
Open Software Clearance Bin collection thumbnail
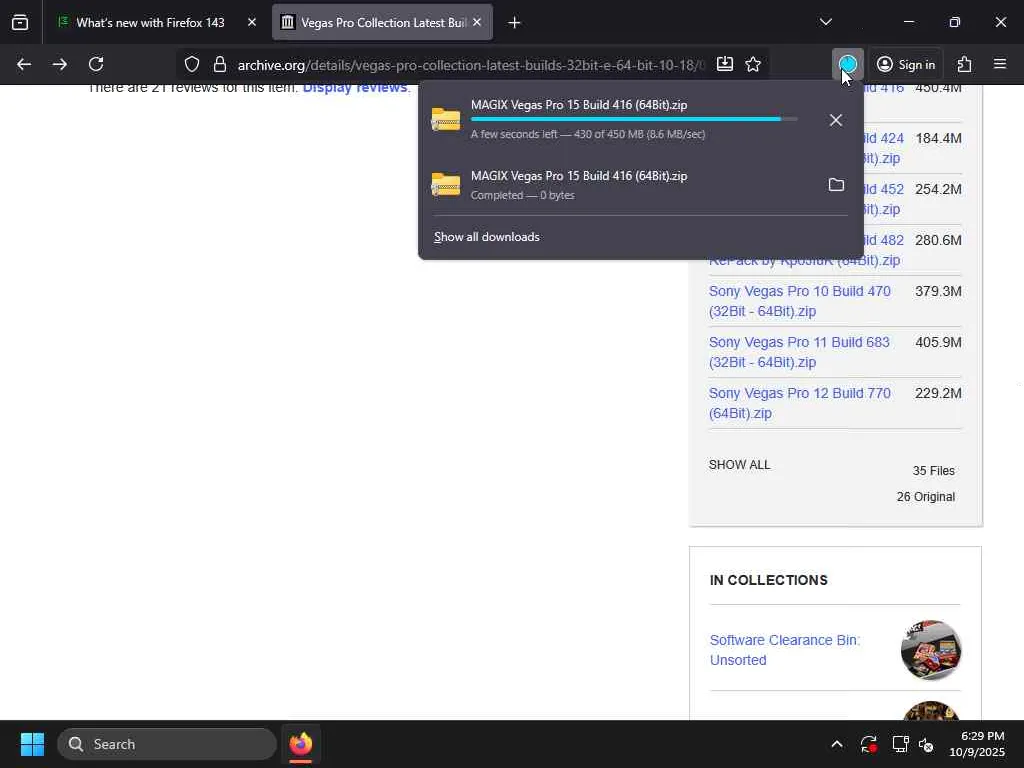tap(931, 650)
